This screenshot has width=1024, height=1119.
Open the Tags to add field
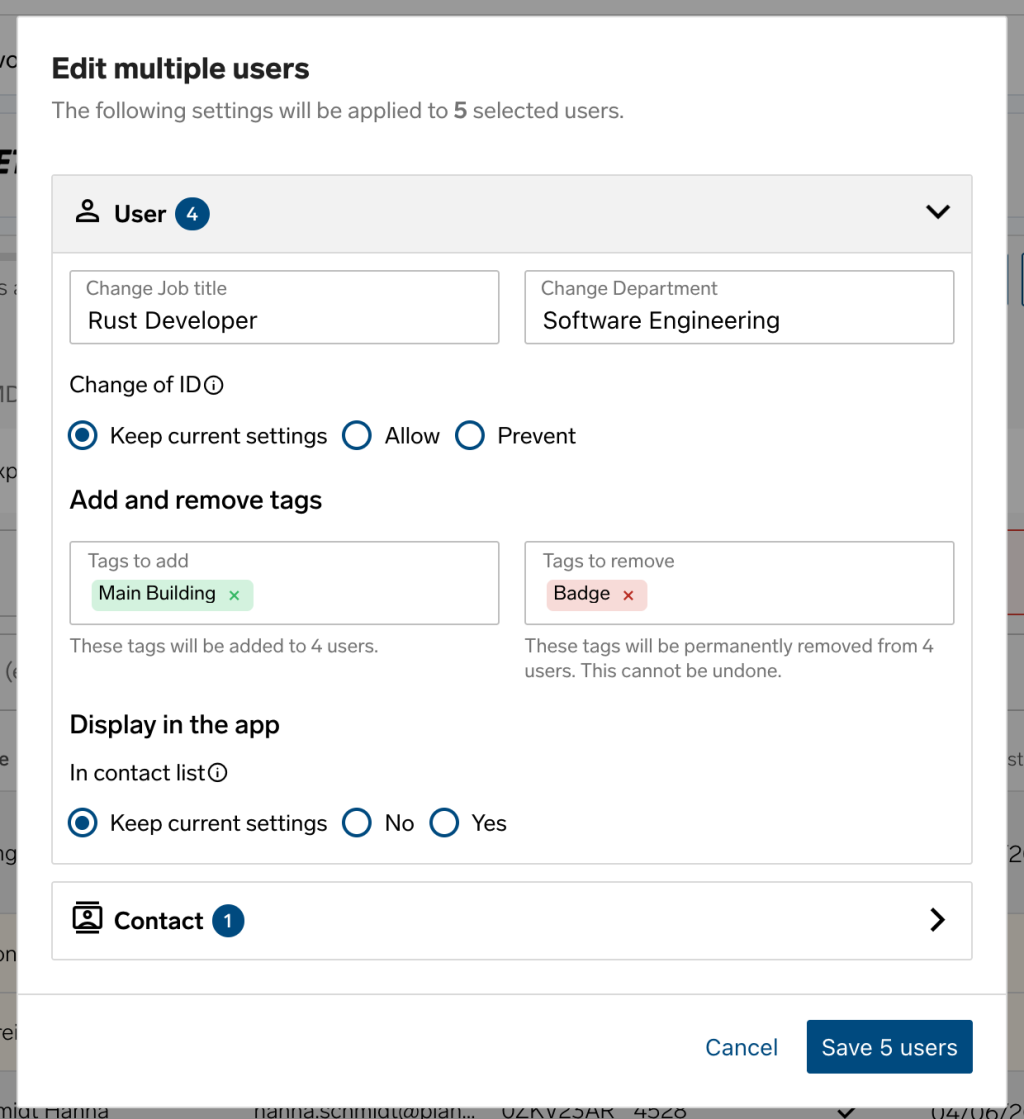pos(370,594)
